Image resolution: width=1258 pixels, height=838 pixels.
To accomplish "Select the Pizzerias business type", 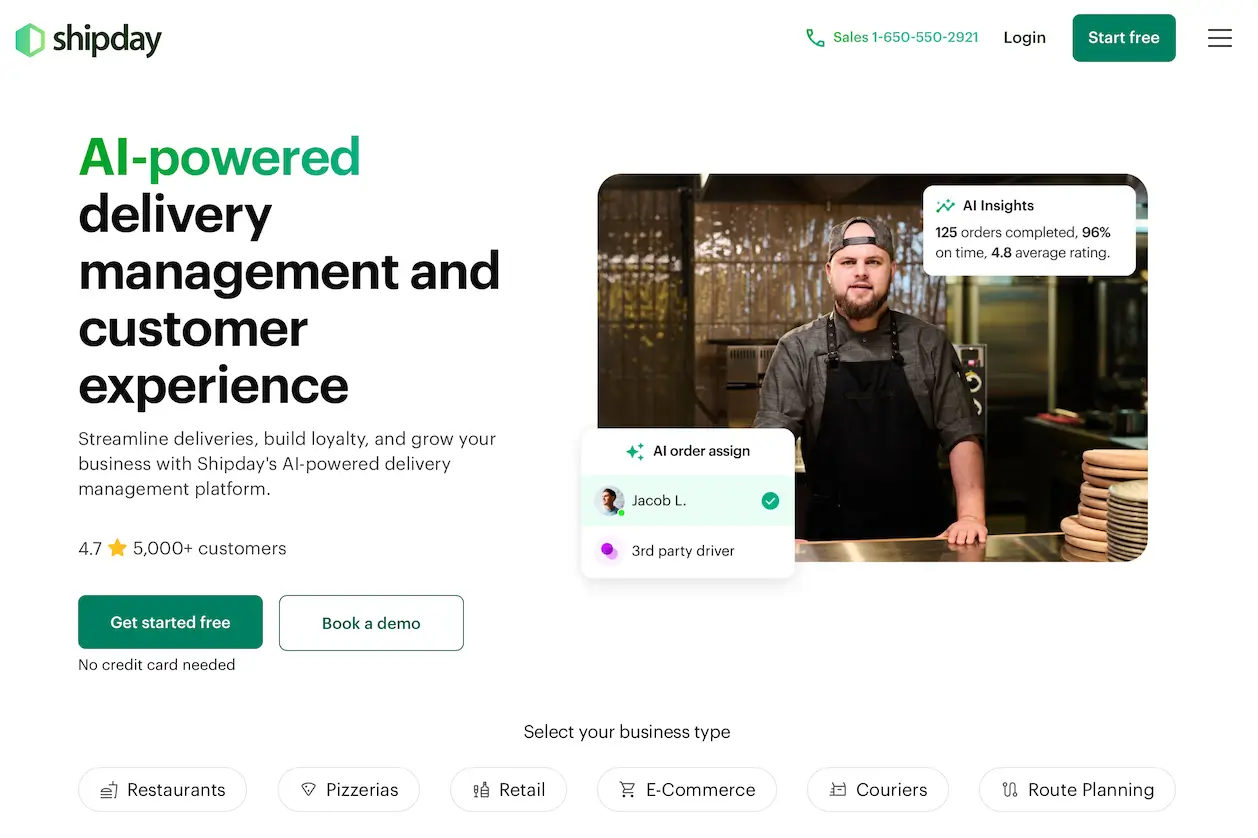I will click(349, 790).
